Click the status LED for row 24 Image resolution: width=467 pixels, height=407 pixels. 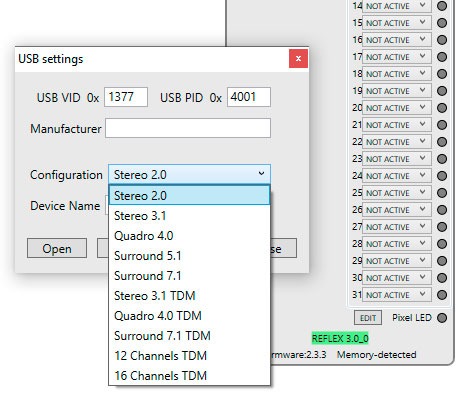[442, 176]
